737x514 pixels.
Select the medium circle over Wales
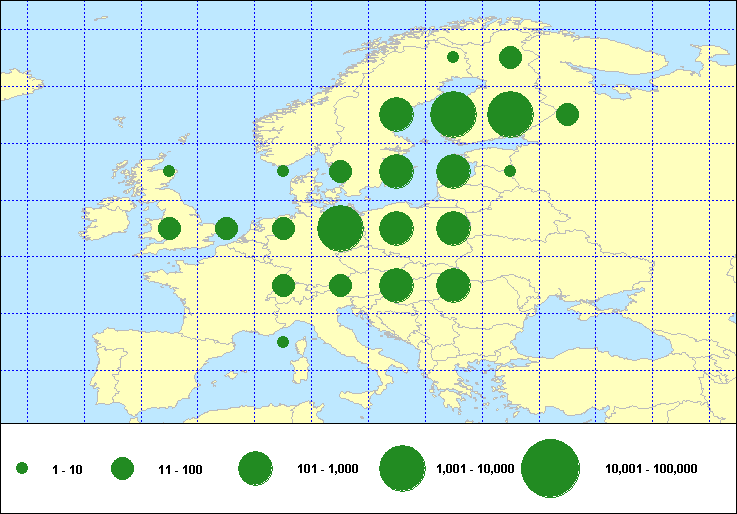(x=169, y=228)
